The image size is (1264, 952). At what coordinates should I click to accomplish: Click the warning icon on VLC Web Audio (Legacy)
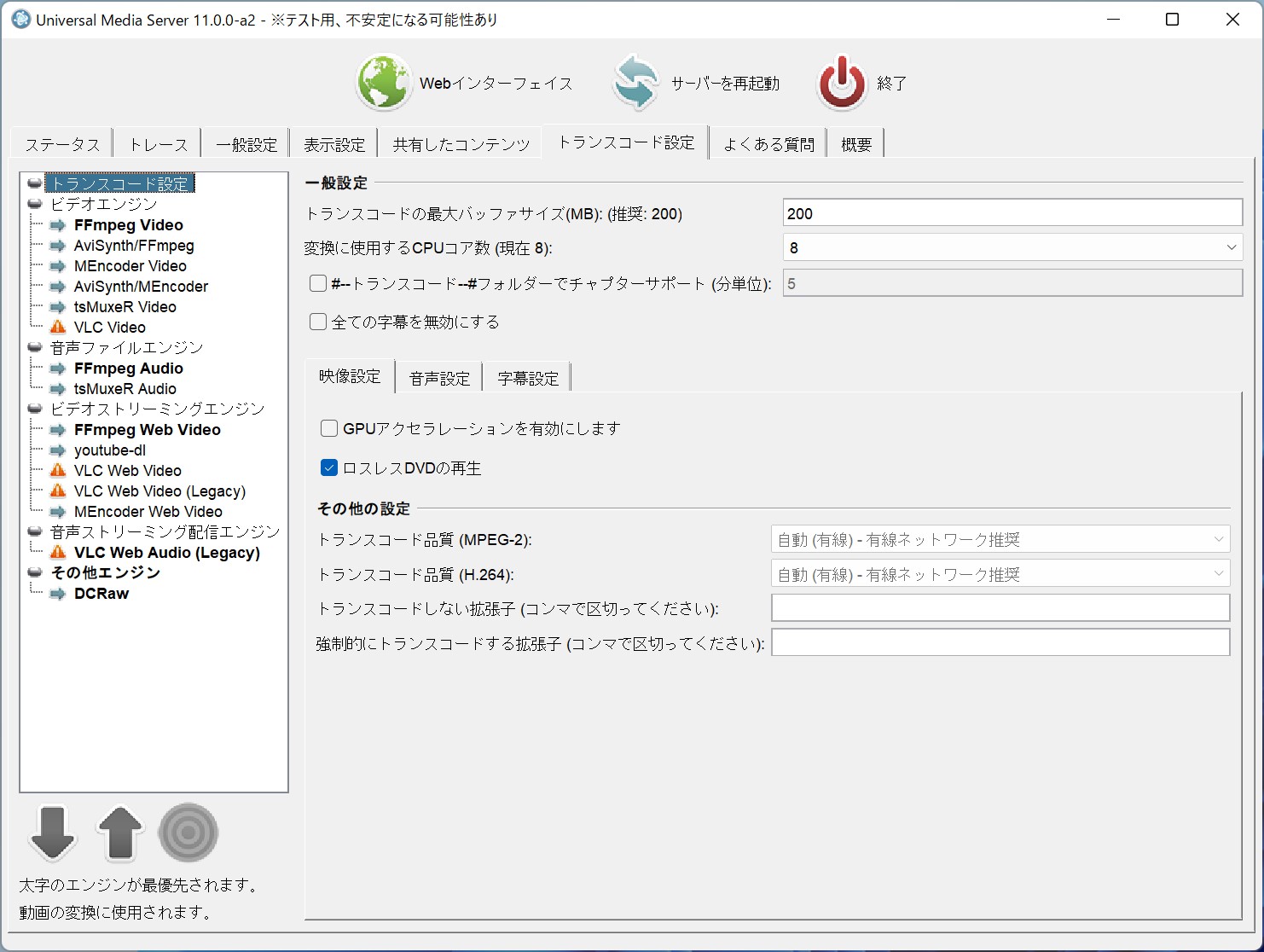pyautogui.click(x=57, y=552)
